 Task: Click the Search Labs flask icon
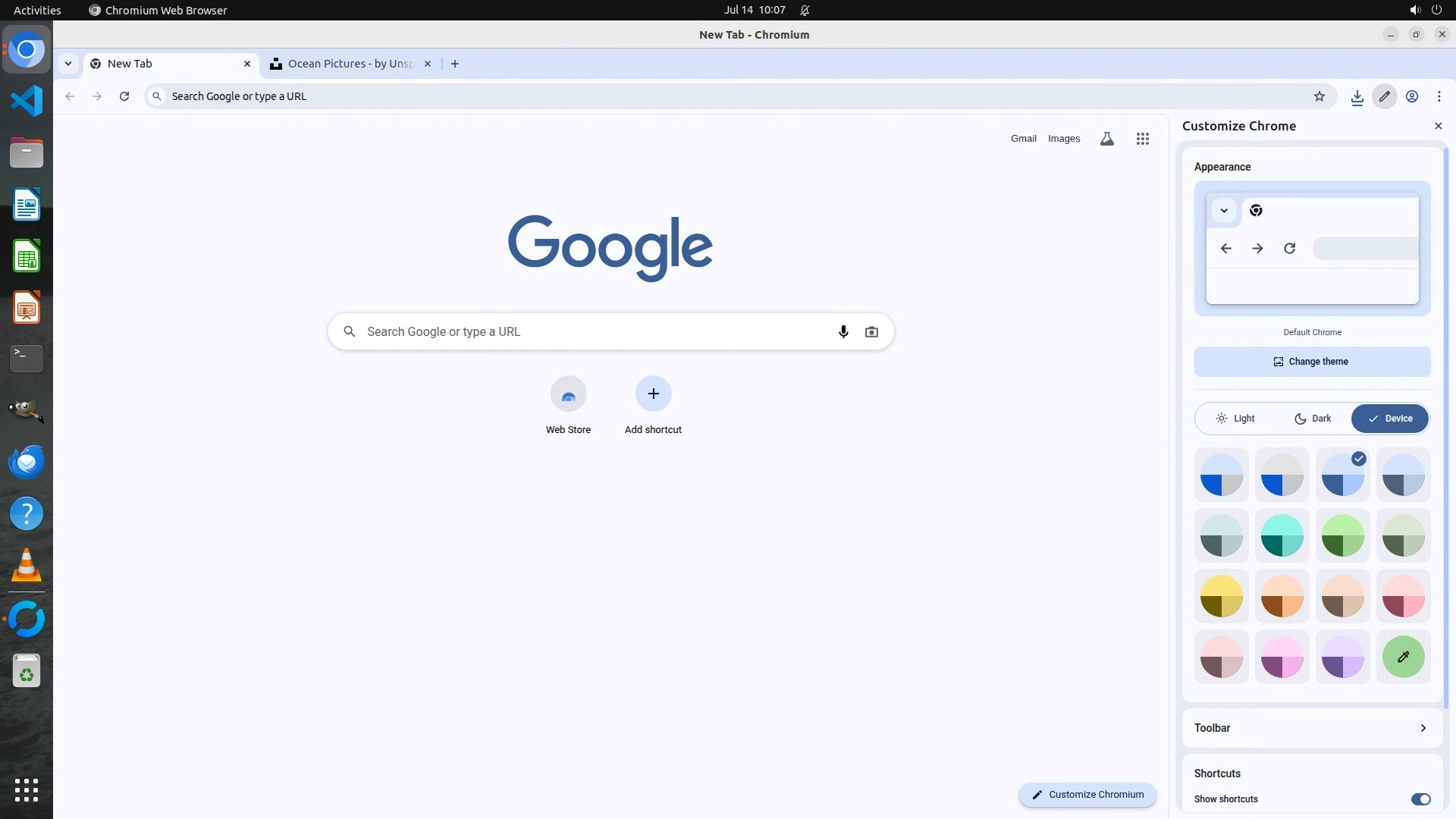(1106, 139)
